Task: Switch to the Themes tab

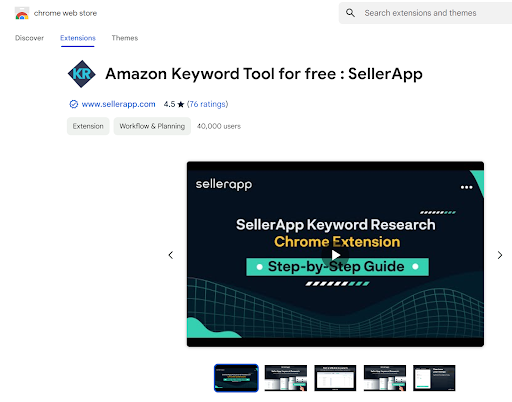Action: click(x=125, y=38)
